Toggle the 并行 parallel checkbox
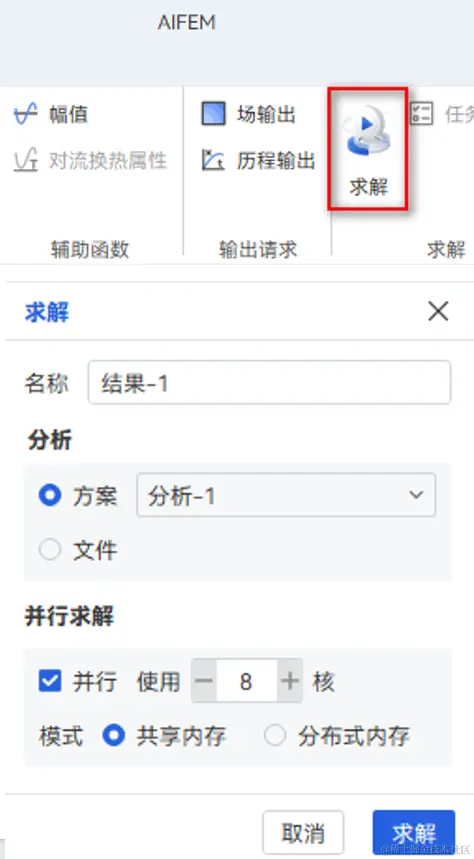 pyautogui.click(x=50, y=682)
